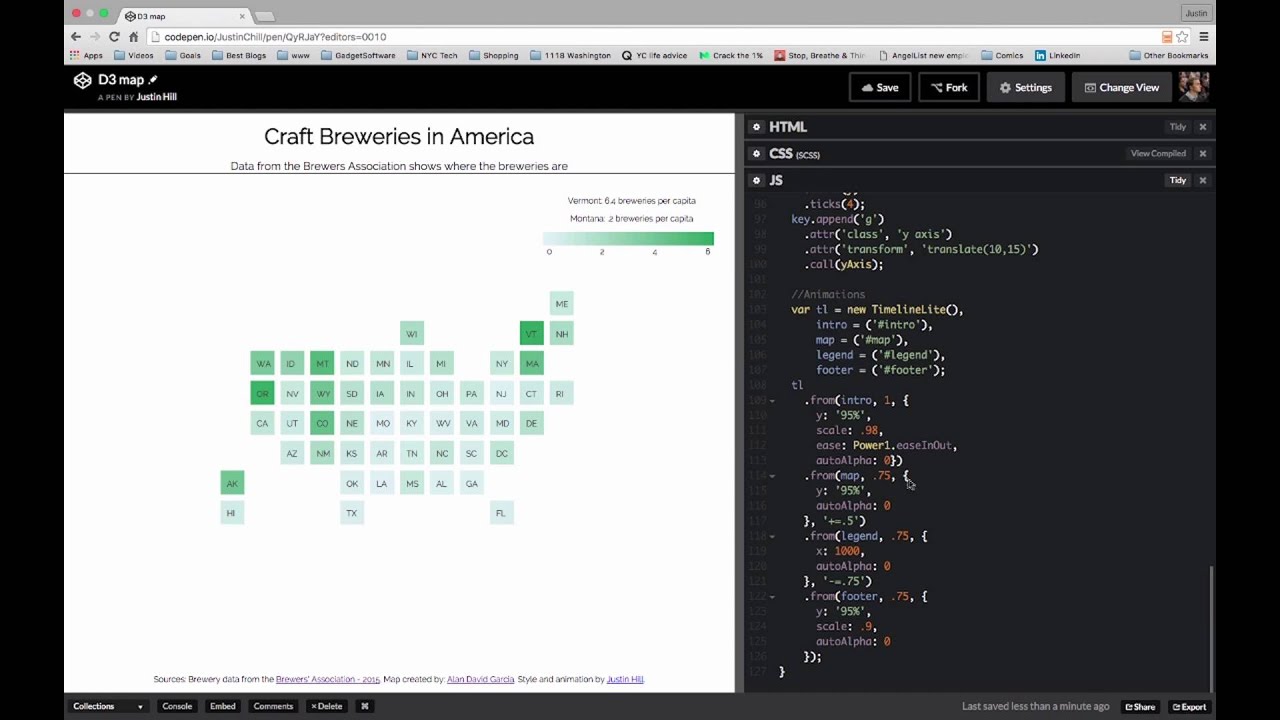Screen dimensions: 1280x720
Task: Click the Chrome profile button labeled Justin
Action: (1196, 13)
